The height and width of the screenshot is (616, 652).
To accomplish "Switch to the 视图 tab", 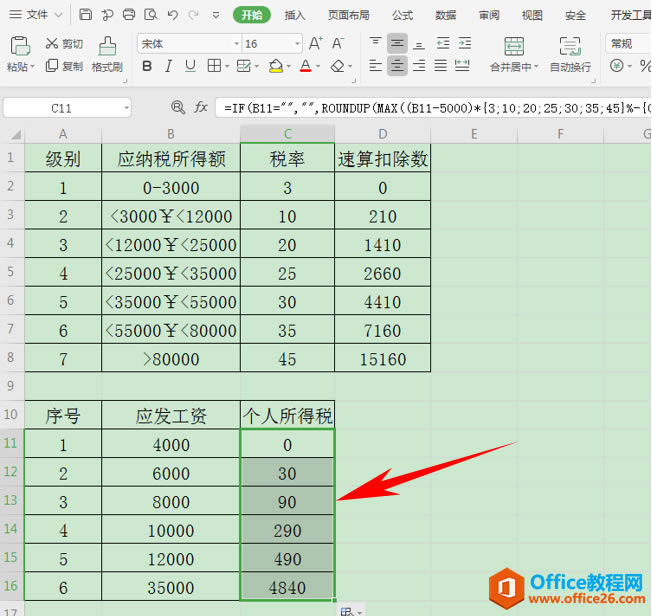I will [x=532, y=15].
